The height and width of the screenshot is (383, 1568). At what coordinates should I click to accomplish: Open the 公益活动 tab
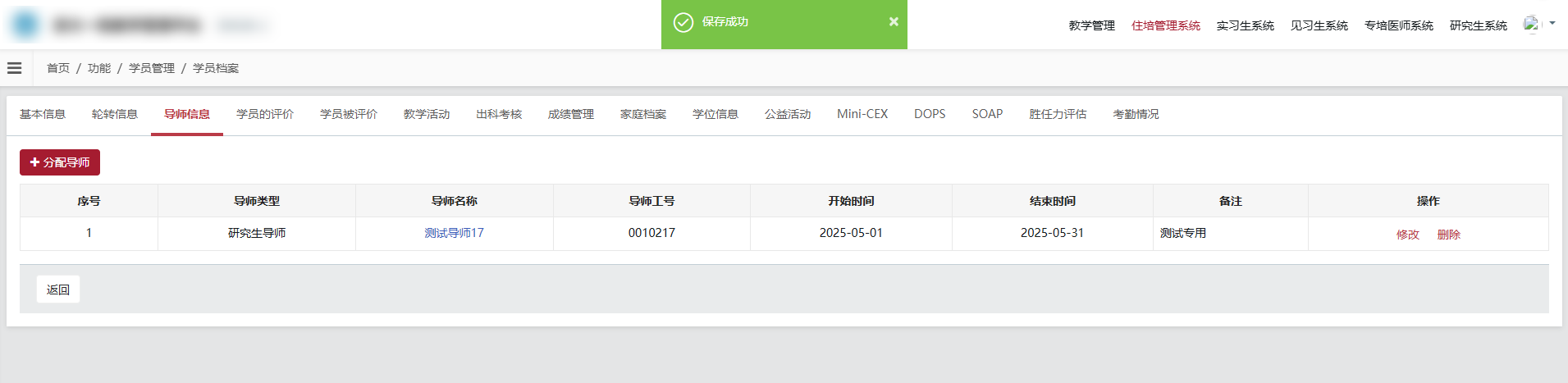tap(788, 114)
